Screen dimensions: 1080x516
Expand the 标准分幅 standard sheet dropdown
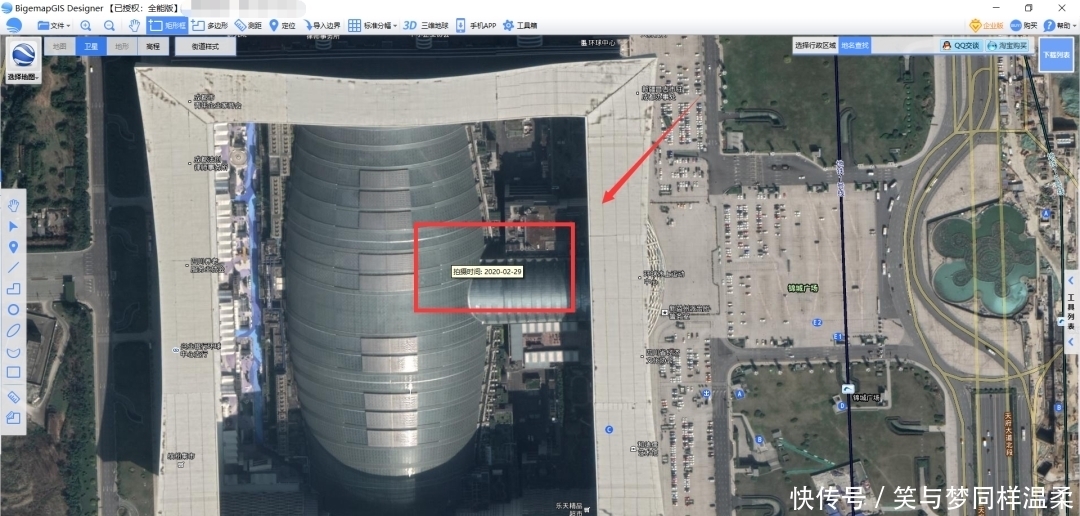(373, 25)
